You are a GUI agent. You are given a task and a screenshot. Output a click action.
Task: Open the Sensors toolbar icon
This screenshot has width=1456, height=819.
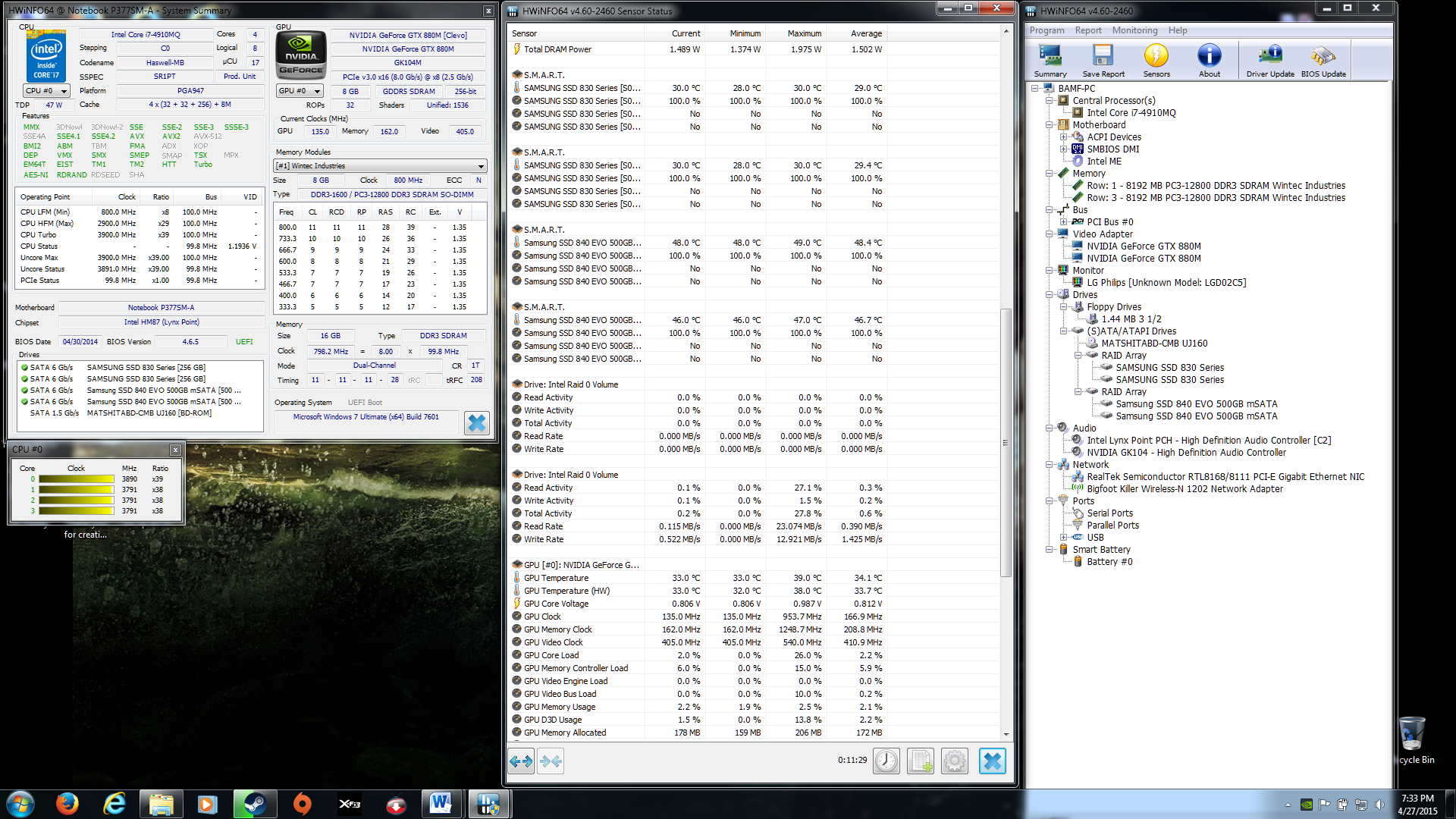1156,60
